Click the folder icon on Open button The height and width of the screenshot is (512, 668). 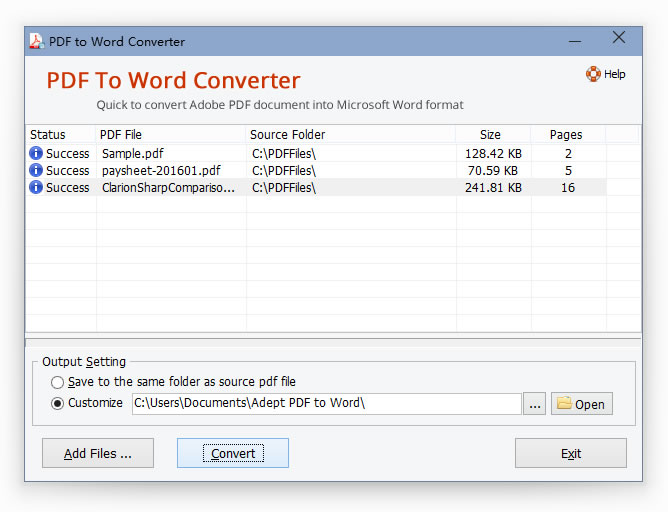564,404
